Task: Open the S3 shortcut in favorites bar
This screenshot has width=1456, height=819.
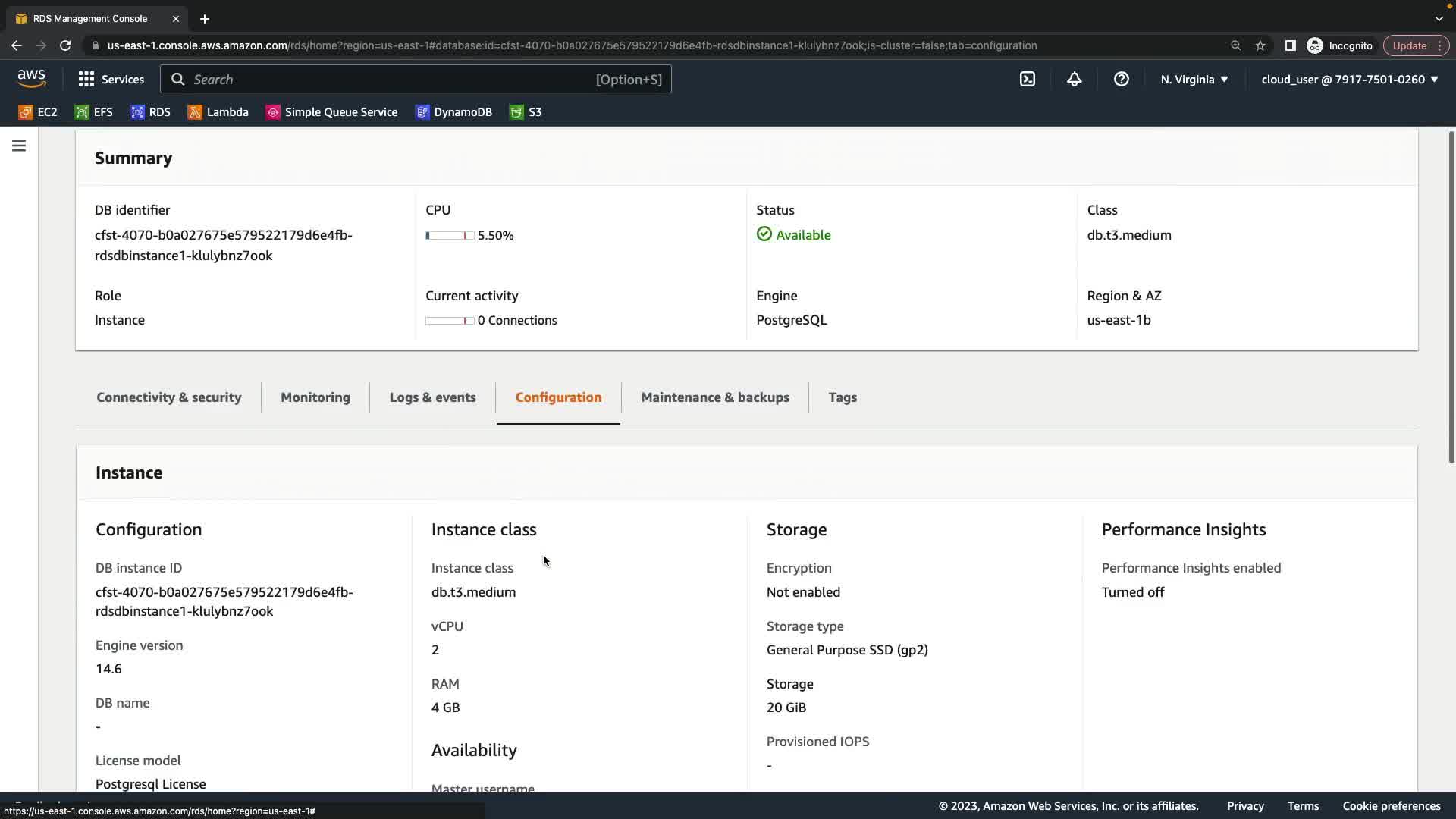Action: (x=526, y=112)
